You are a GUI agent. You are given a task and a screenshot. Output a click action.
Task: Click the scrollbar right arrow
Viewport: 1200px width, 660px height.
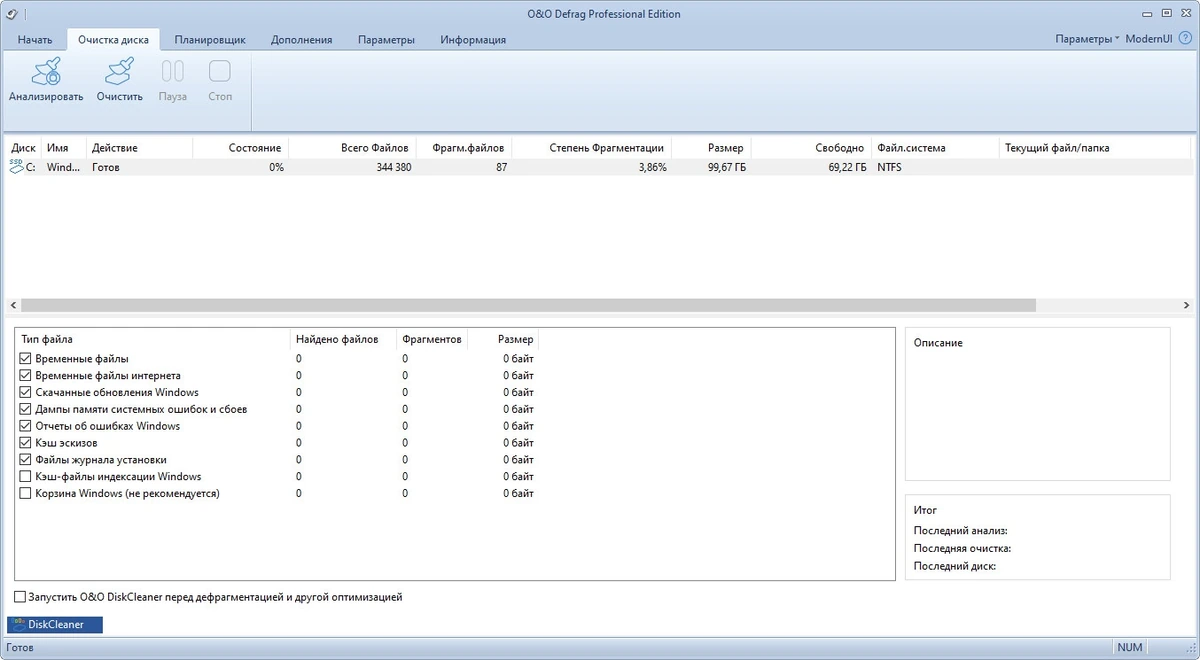1187,305
